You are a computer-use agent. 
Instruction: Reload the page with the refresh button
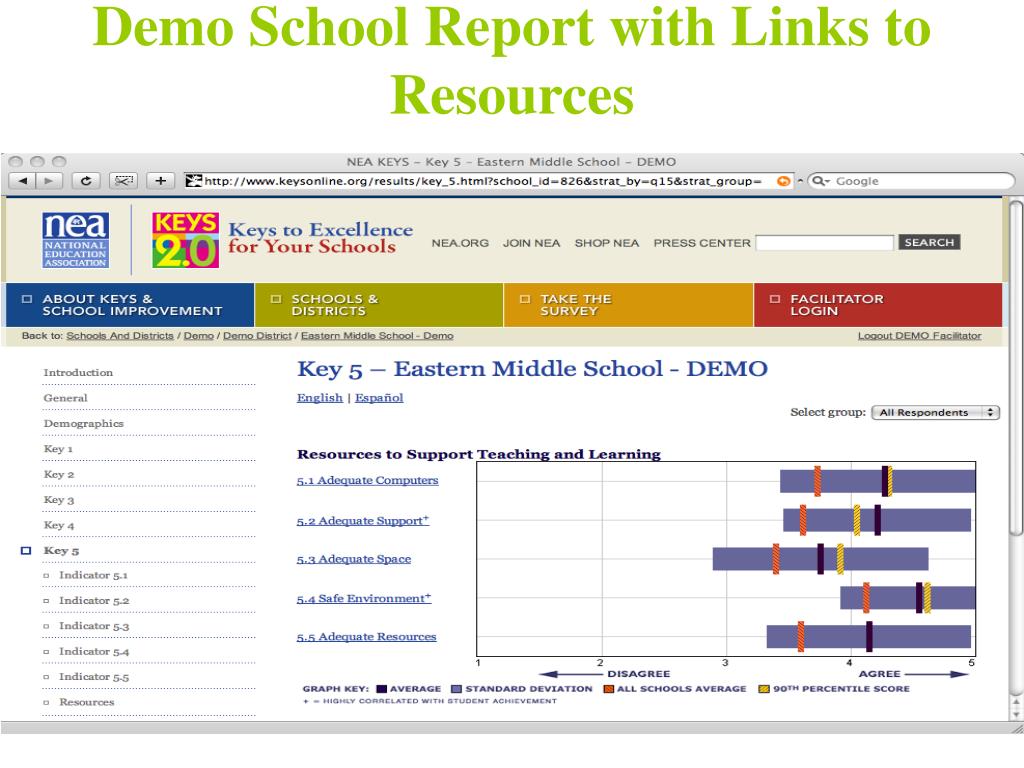(86, 181)
